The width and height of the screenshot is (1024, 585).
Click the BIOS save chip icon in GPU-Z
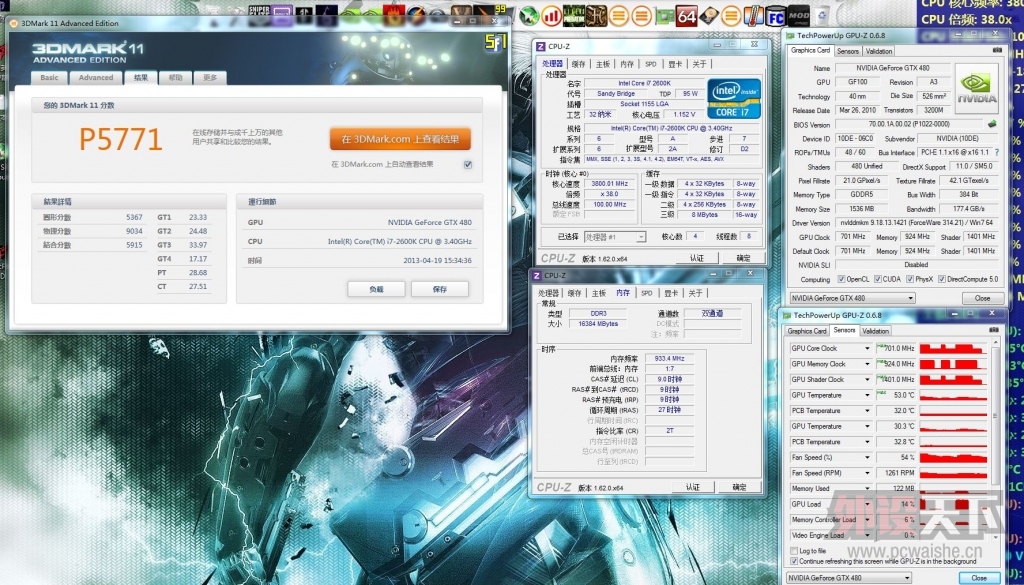(x=993, y=124)
